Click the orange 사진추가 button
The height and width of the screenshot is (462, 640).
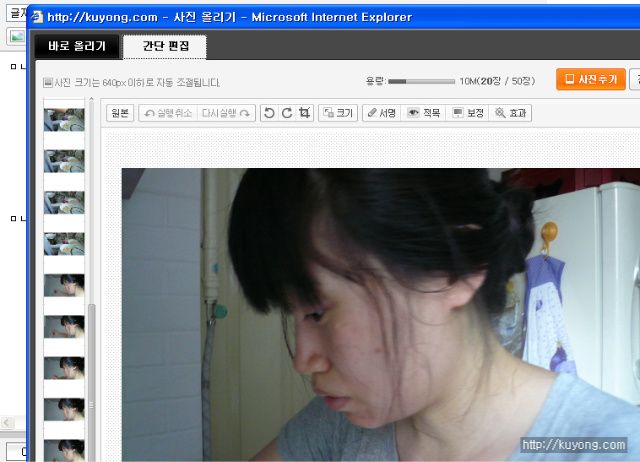point(591,79)
